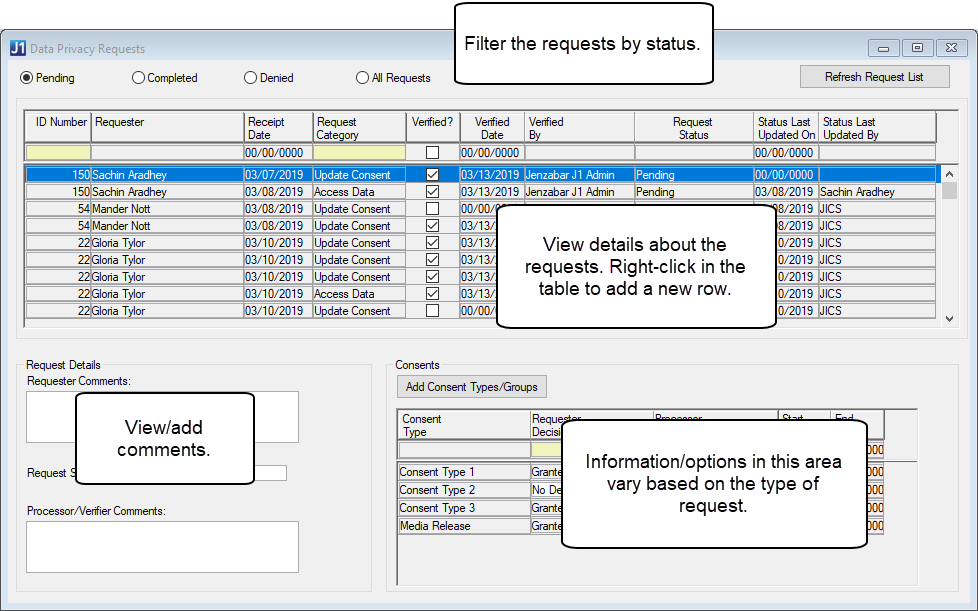Click Request Category filter field
The image size is (978, 611).
tap(359, 153)
